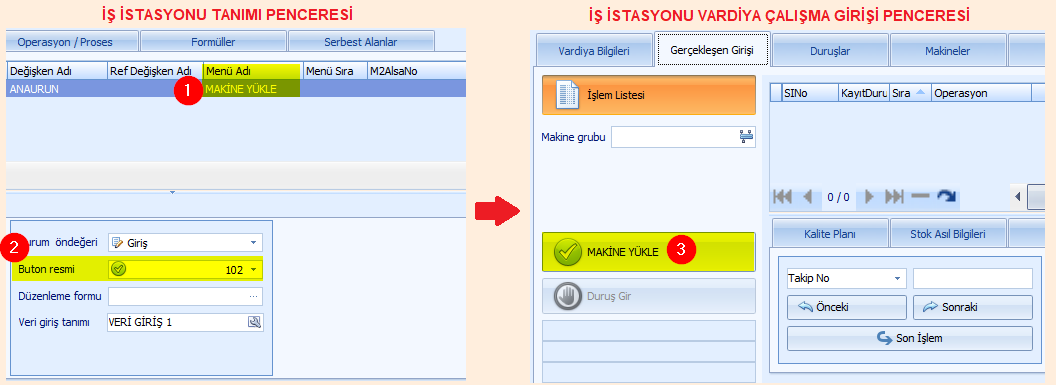This screenshot has height=385, width=1056.
Task: Select the Vardiya Bilgileri tab
Action: point(594,51)
